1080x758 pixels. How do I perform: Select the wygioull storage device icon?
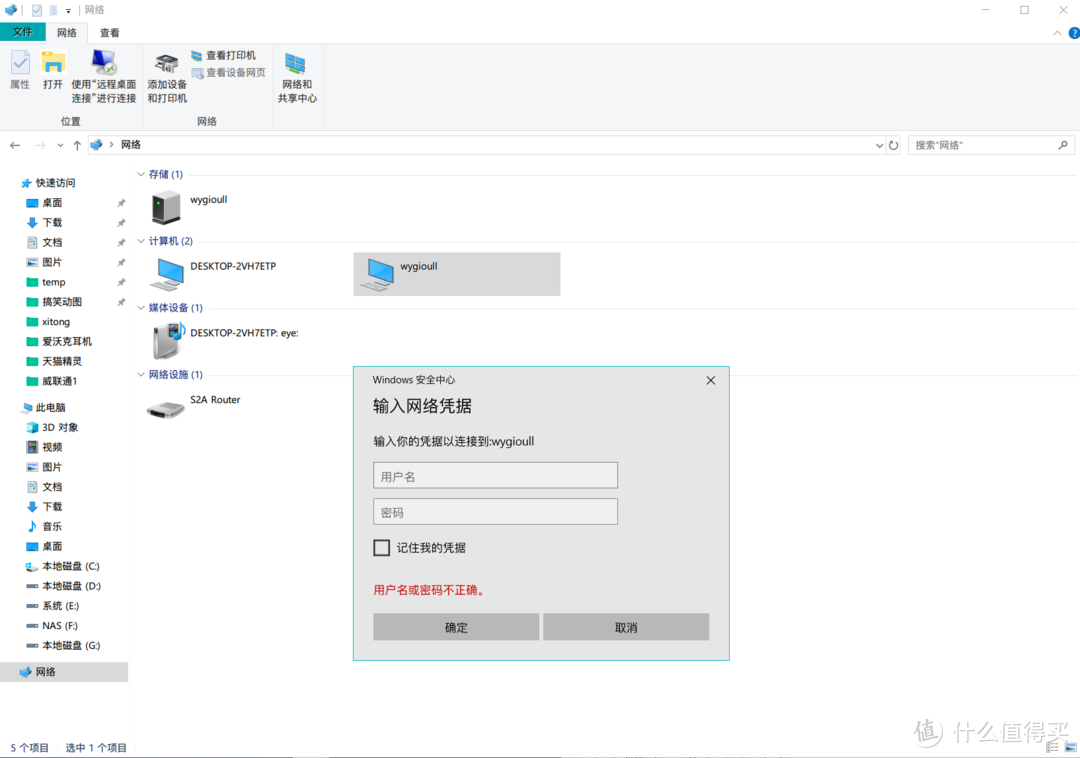click(x=166, y=208)
